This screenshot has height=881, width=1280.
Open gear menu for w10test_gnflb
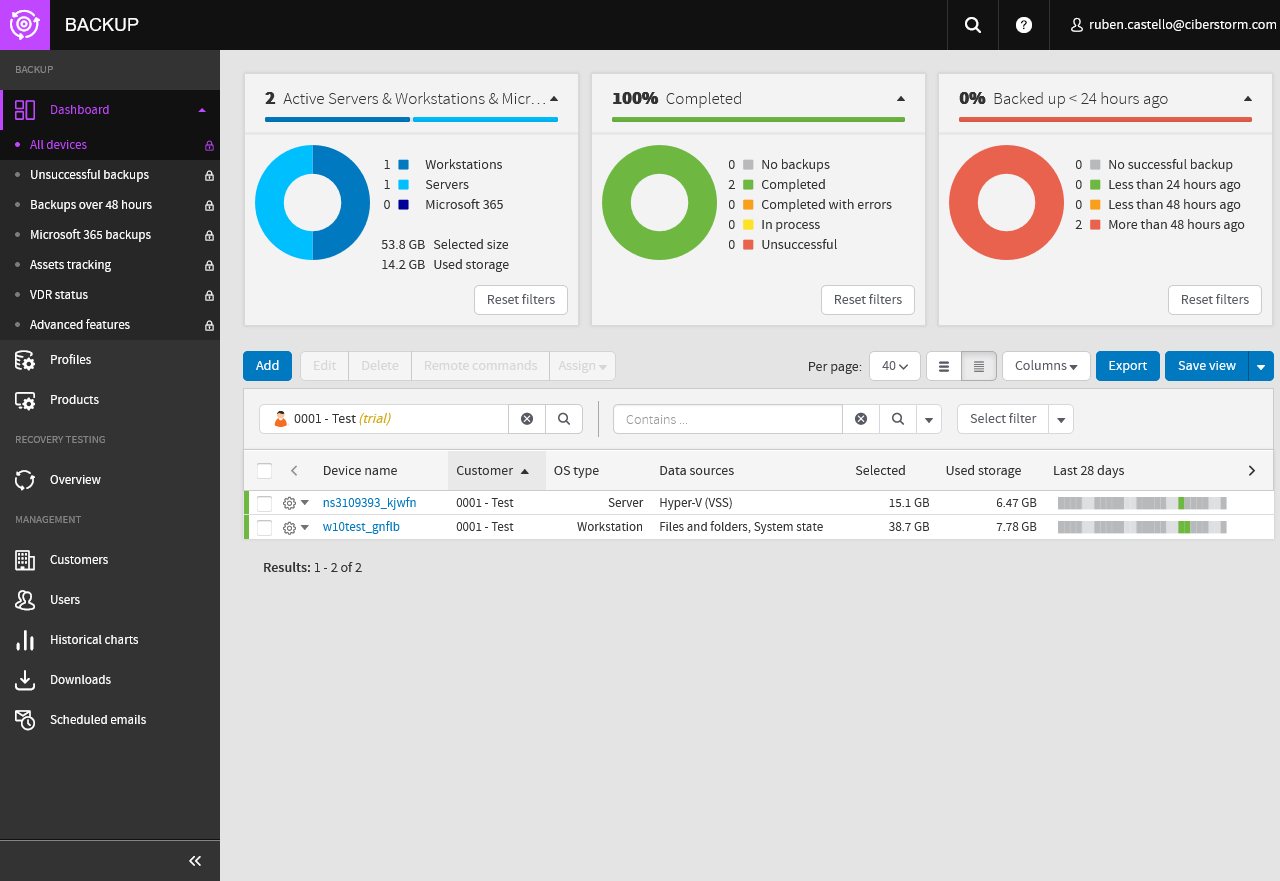(x=296, y=527)
